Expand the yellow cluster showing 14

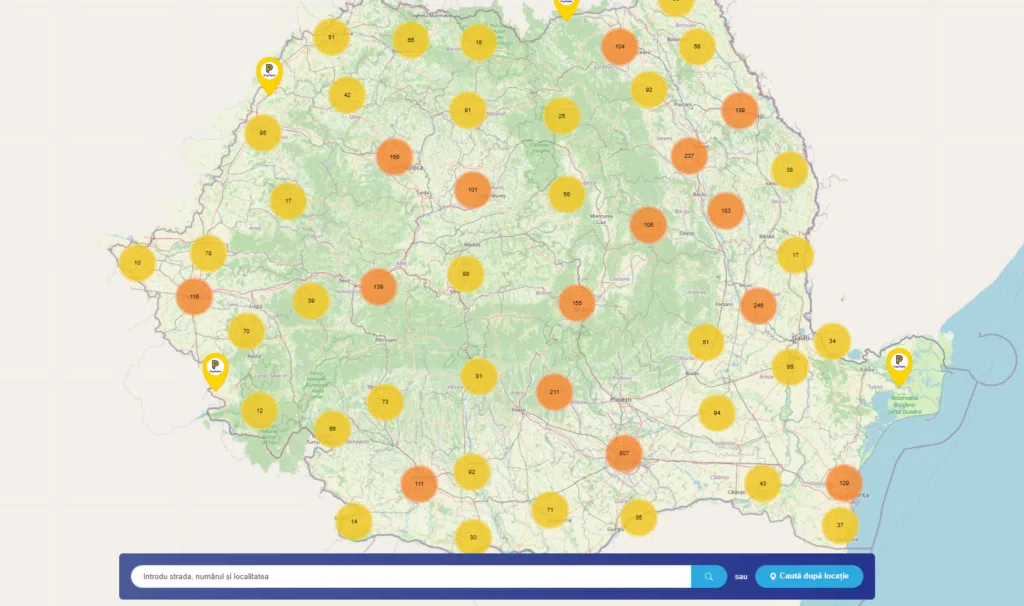click(x=354, y=522)
